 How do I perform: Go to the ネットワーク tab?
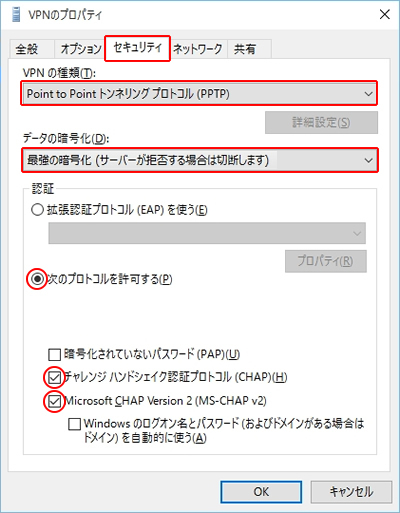click(198, 49)
